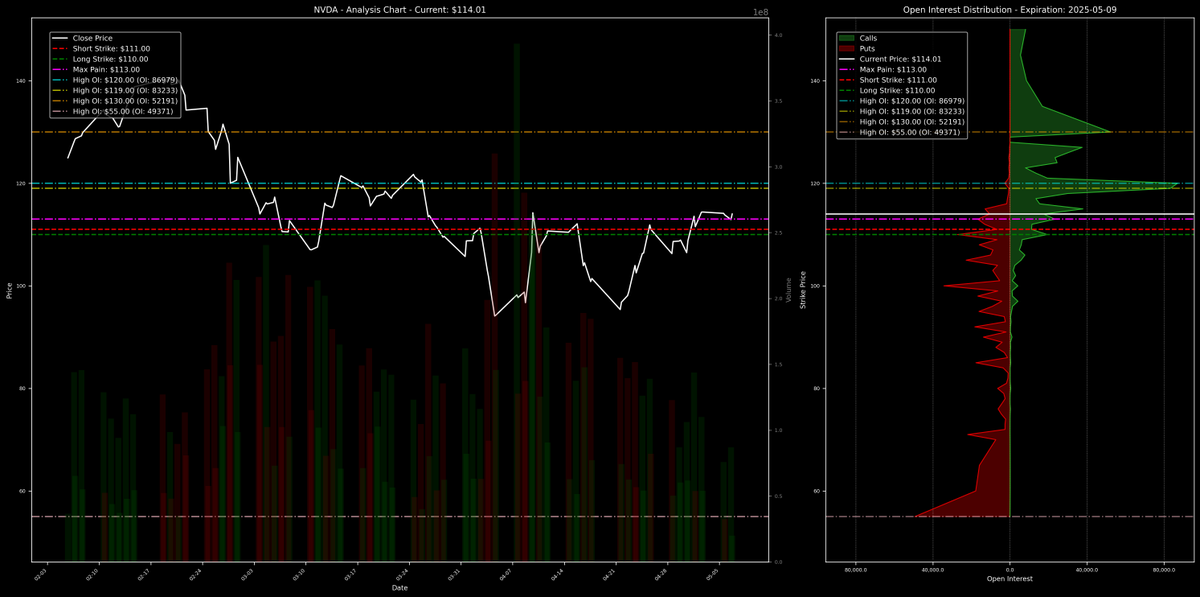
Task: Select Short Strike $111.00 in left chart legend
Action: coord(100,48)
